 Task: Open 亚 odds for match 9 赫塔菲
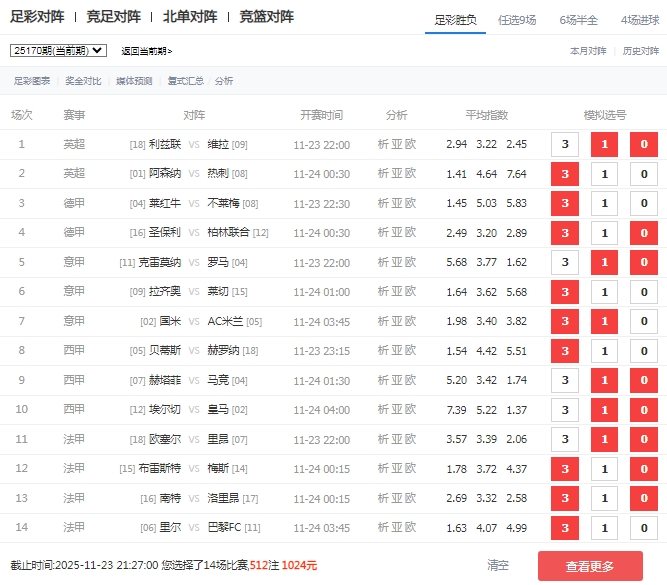(x=396, y=380)
